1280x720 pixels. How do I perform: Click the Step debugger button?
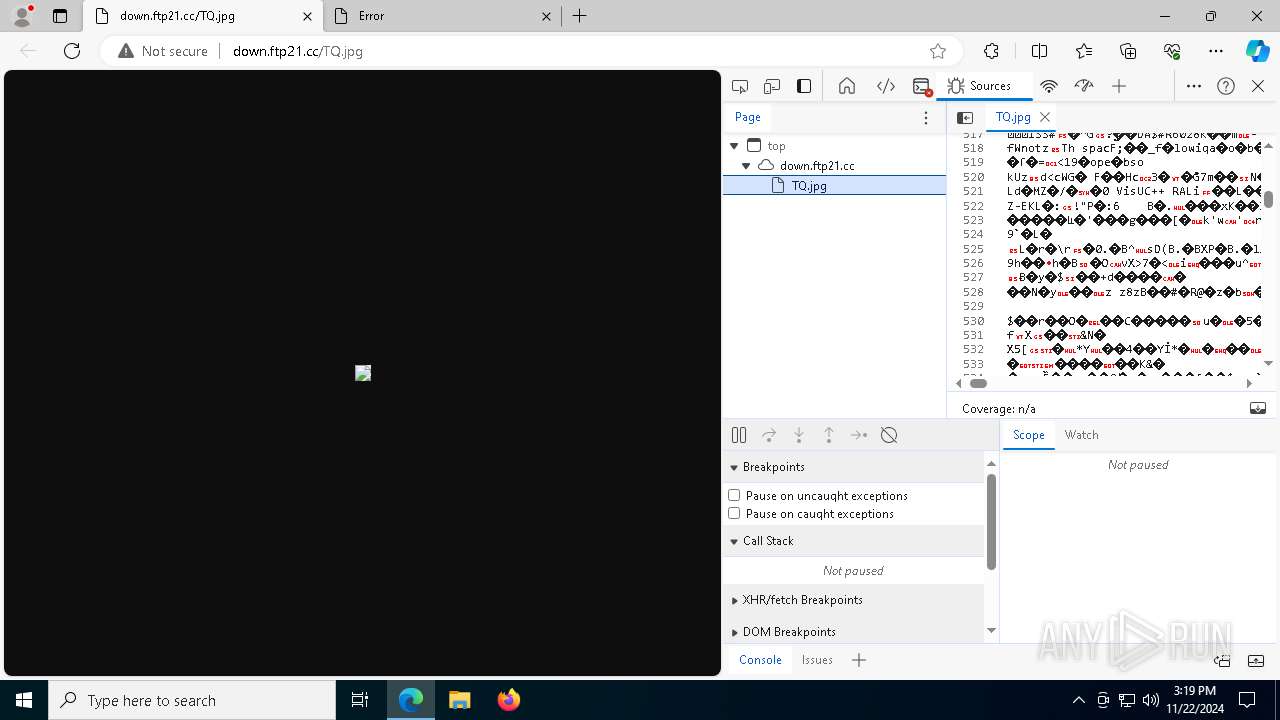(859, 435)
